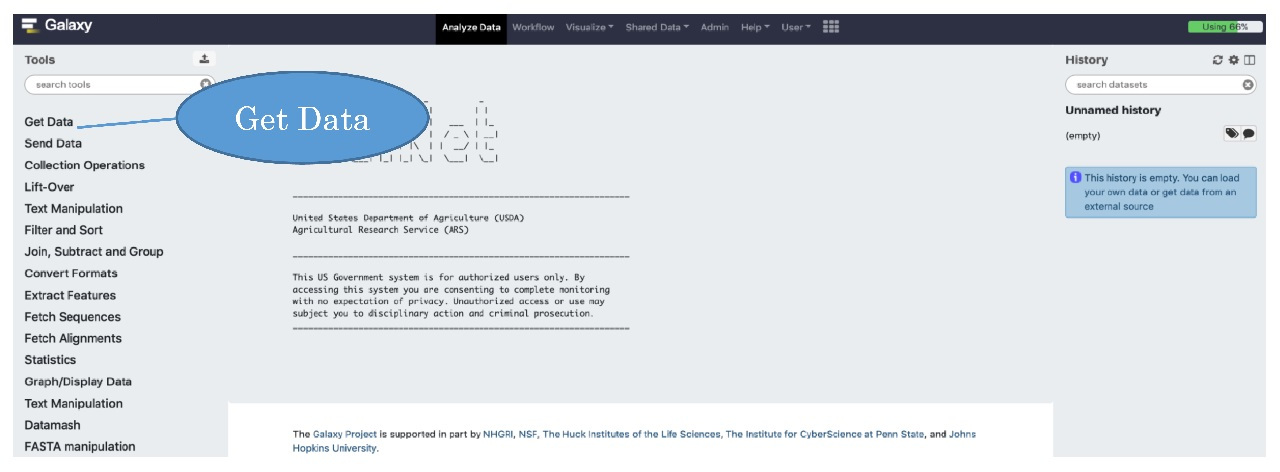The width and height of the screenshot is (1280, 472).
Task: Open the User dropdown menu
Action: click(796, 27)
